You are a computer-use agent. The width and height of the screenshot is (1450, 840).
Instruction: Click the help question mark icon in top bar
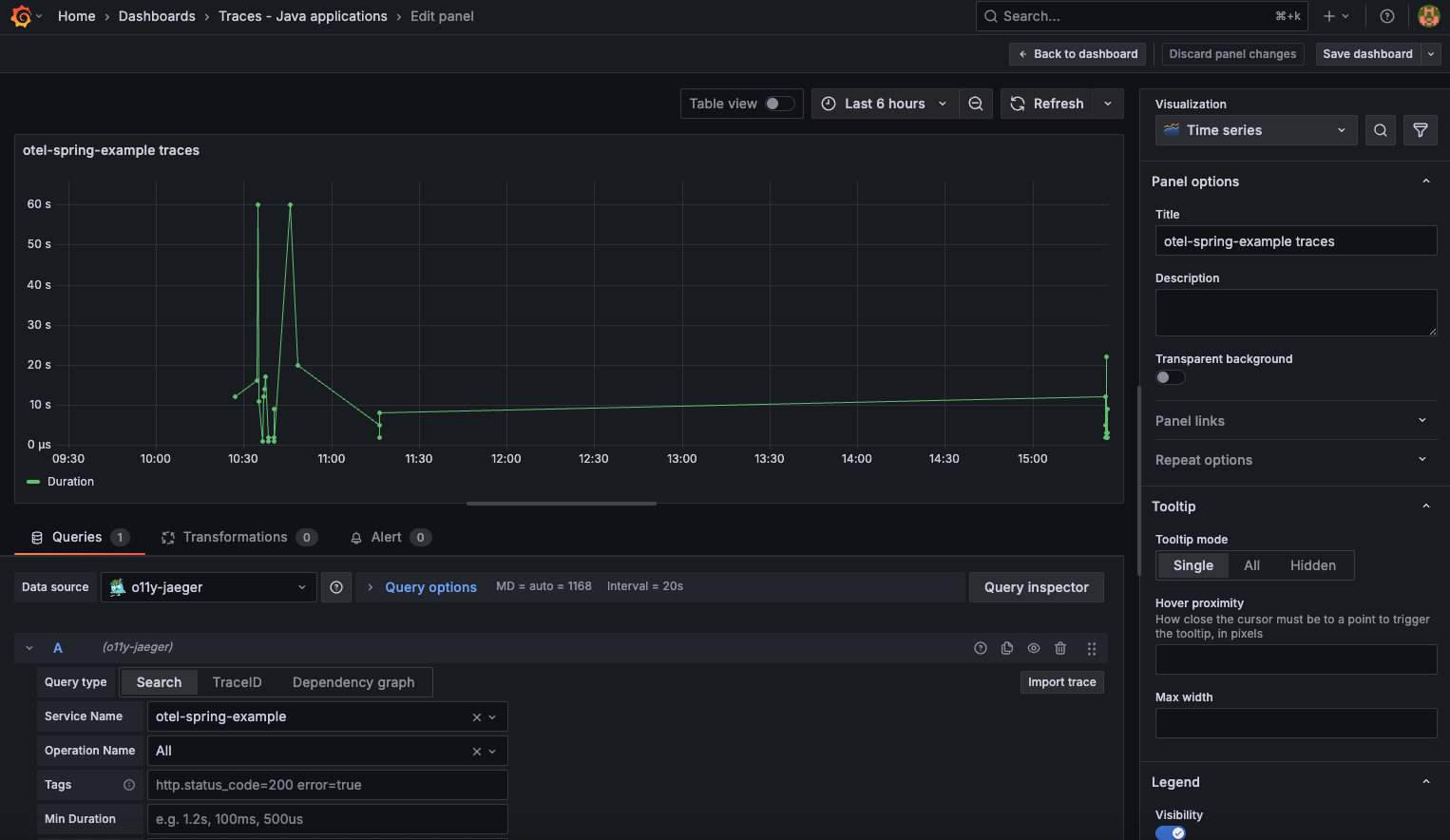point(1387,16)
